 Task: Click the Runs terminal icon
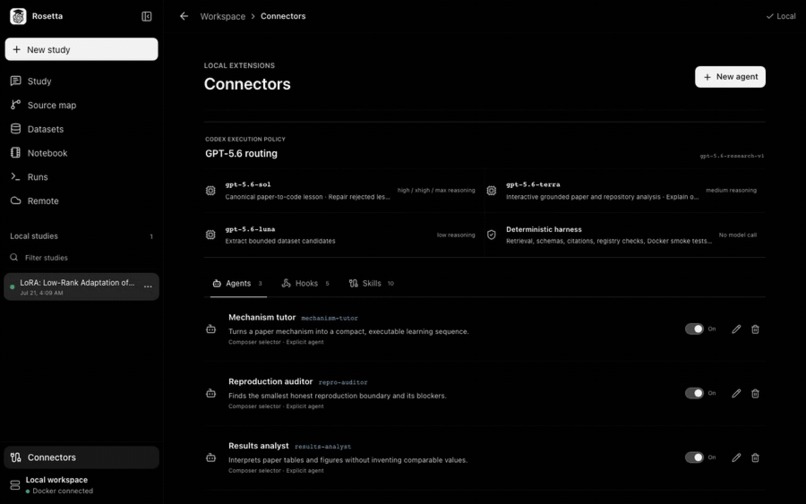[16, 176]
